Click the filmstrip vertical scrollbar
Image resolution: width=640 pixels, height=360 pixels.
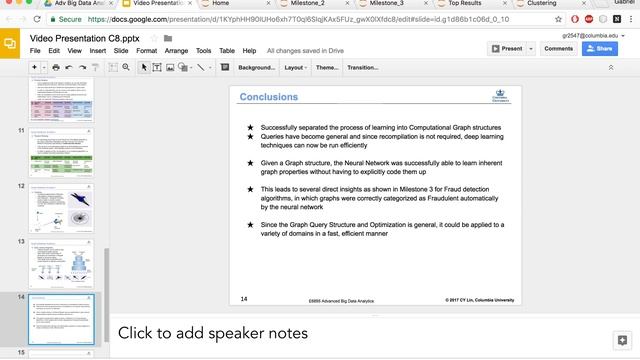pyautogui.click(x=107, y=295)
